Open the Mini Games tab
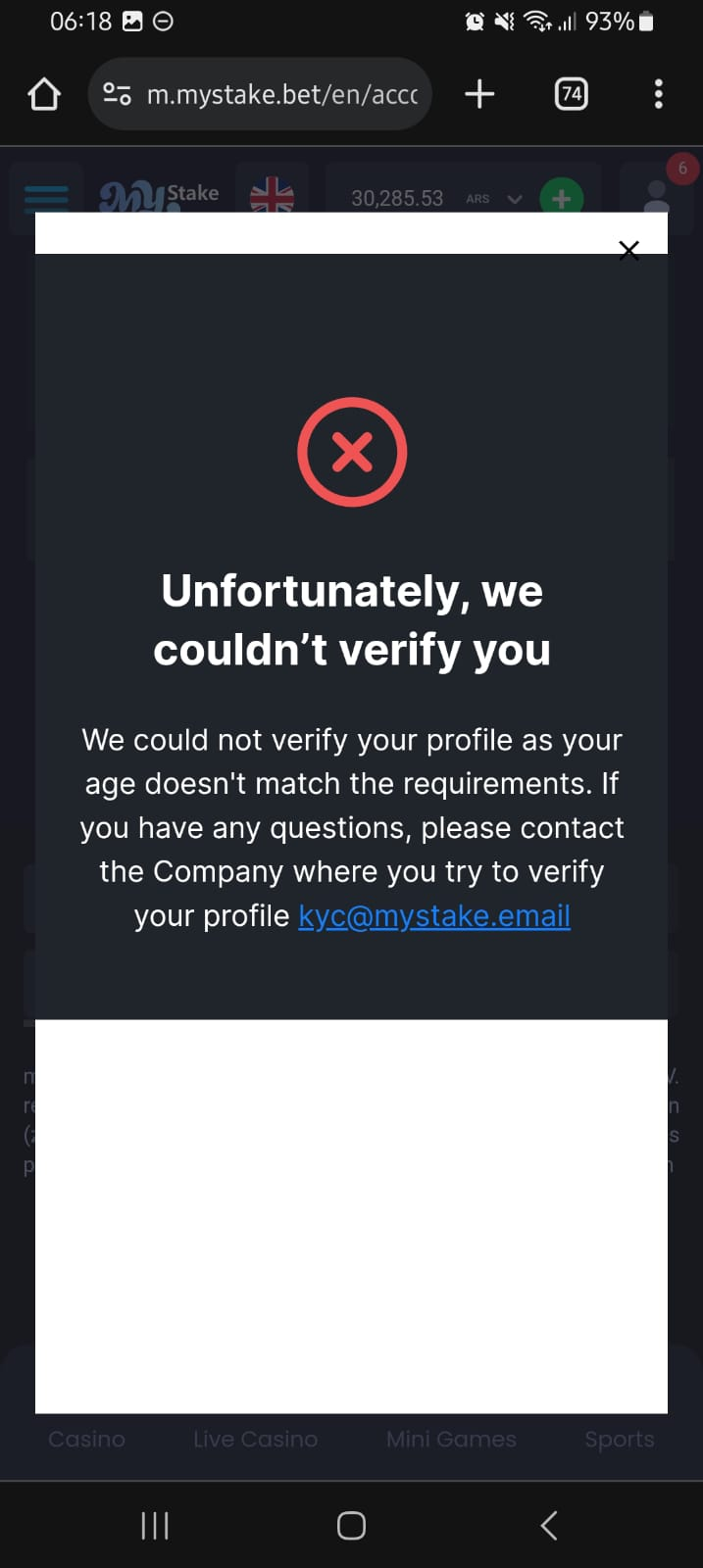Screen dimensions: 703x1568 pyautogui.click(x=451, y=1439)
